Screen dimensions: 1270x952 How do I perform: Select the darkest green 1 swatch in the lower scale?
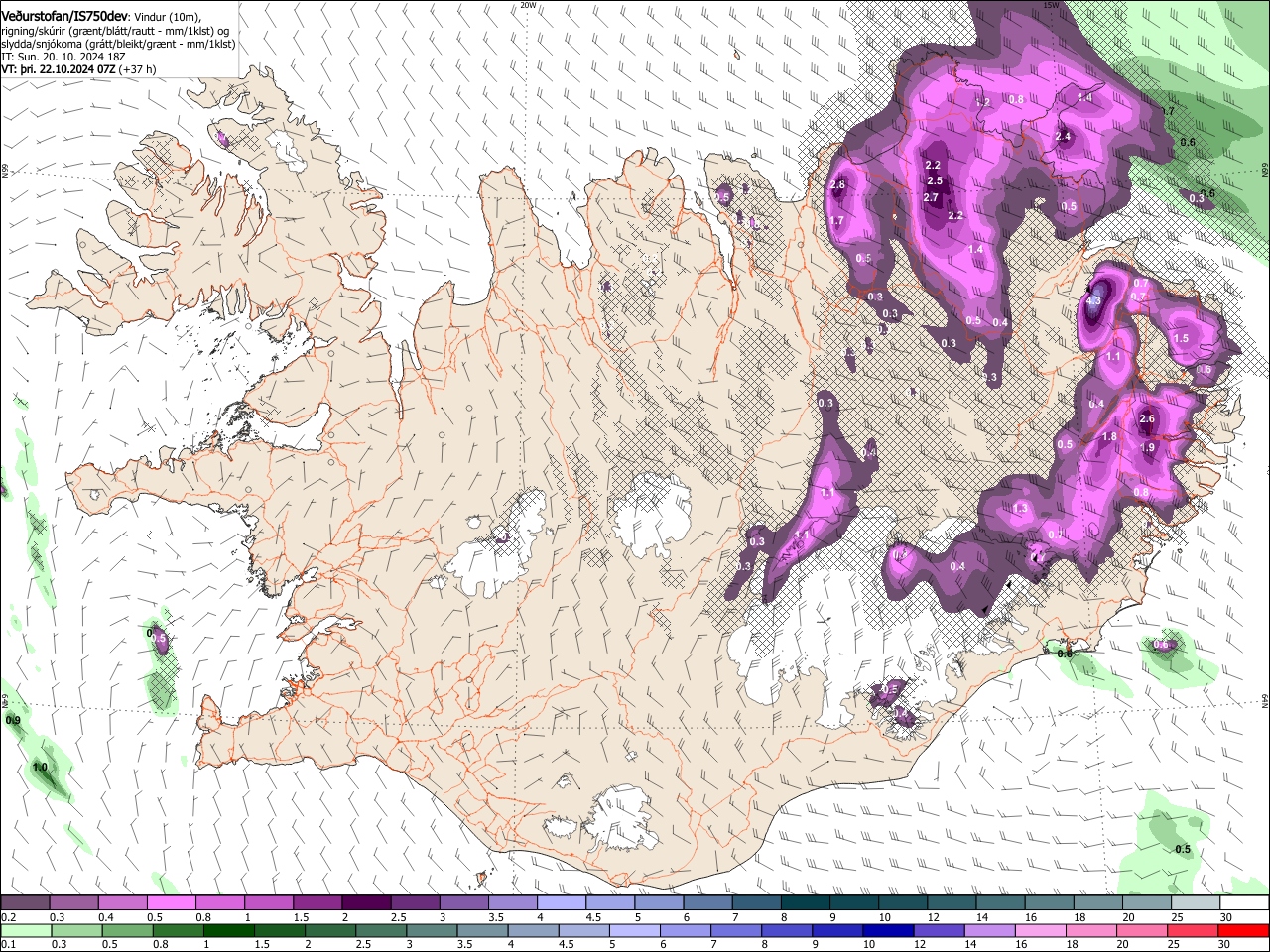229,930
